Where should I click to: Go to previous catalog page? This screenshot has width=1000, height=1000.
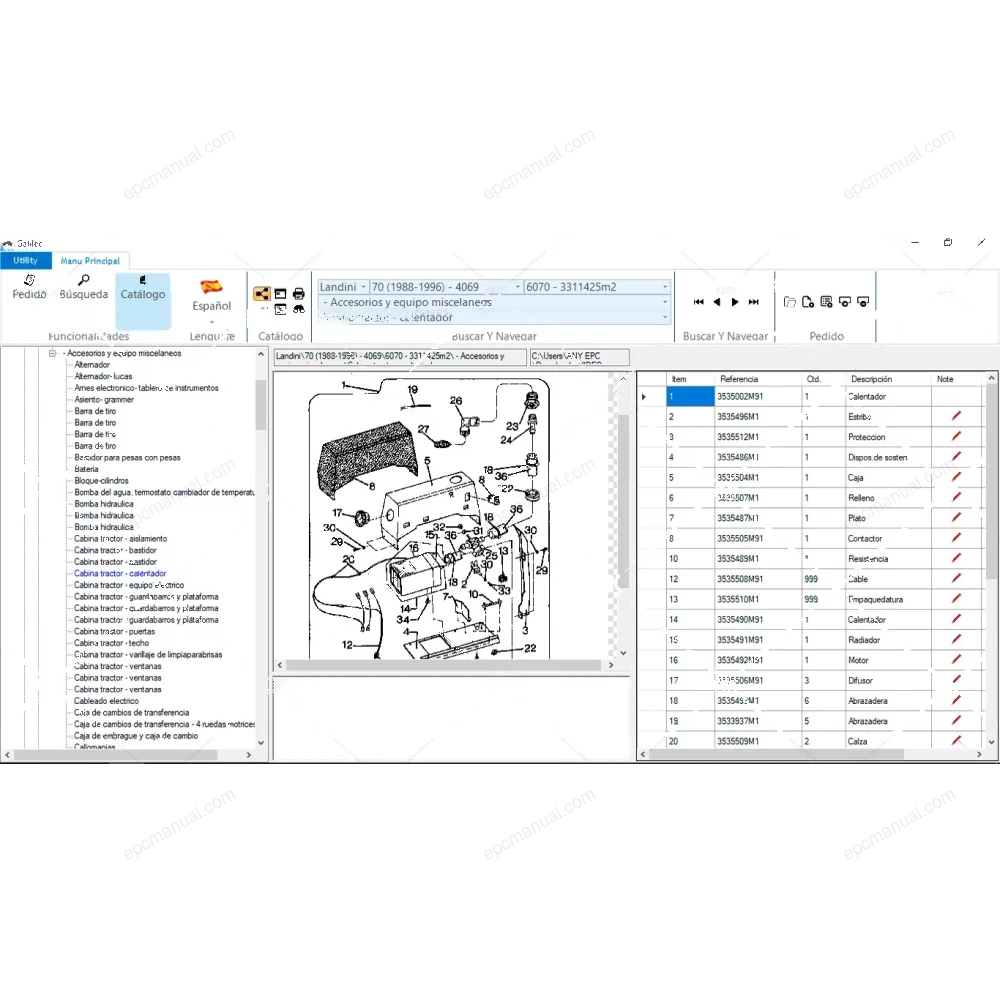click(717, 302)
